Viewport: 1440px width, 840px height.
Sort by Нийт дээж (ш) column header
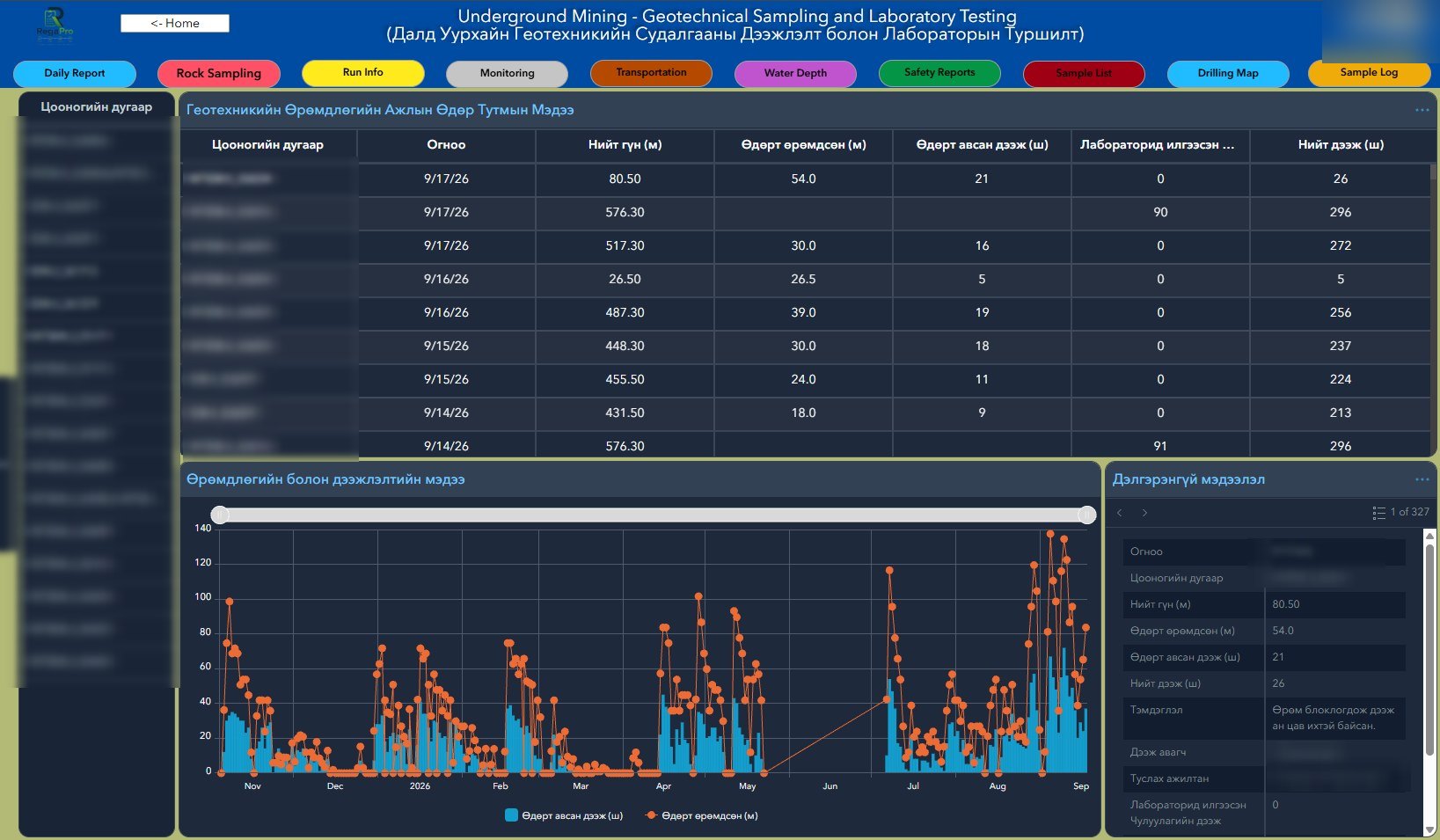[1341, 145]
